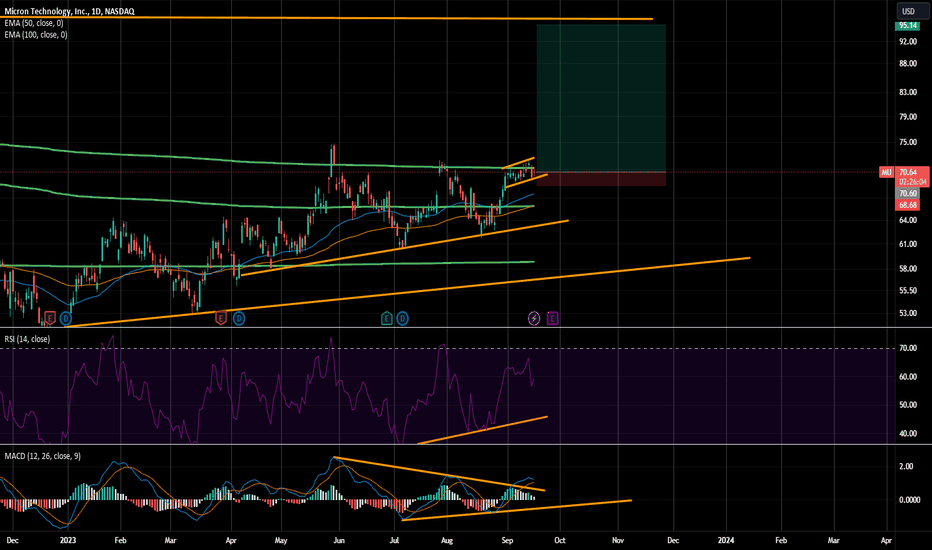Click the 61.00 price scale value
This screenshot has height=550, width=932.
pyautogui.click(x=908, y=244)
